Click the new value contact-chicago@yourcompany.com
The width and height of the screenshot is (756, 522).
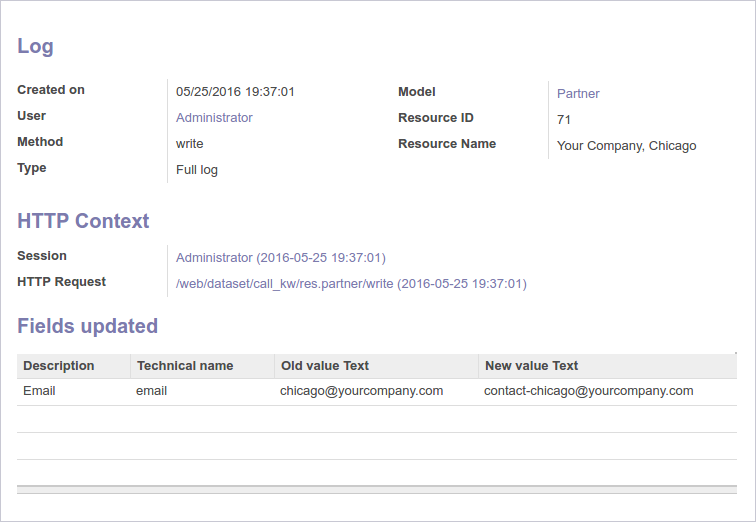pos(588,391)
